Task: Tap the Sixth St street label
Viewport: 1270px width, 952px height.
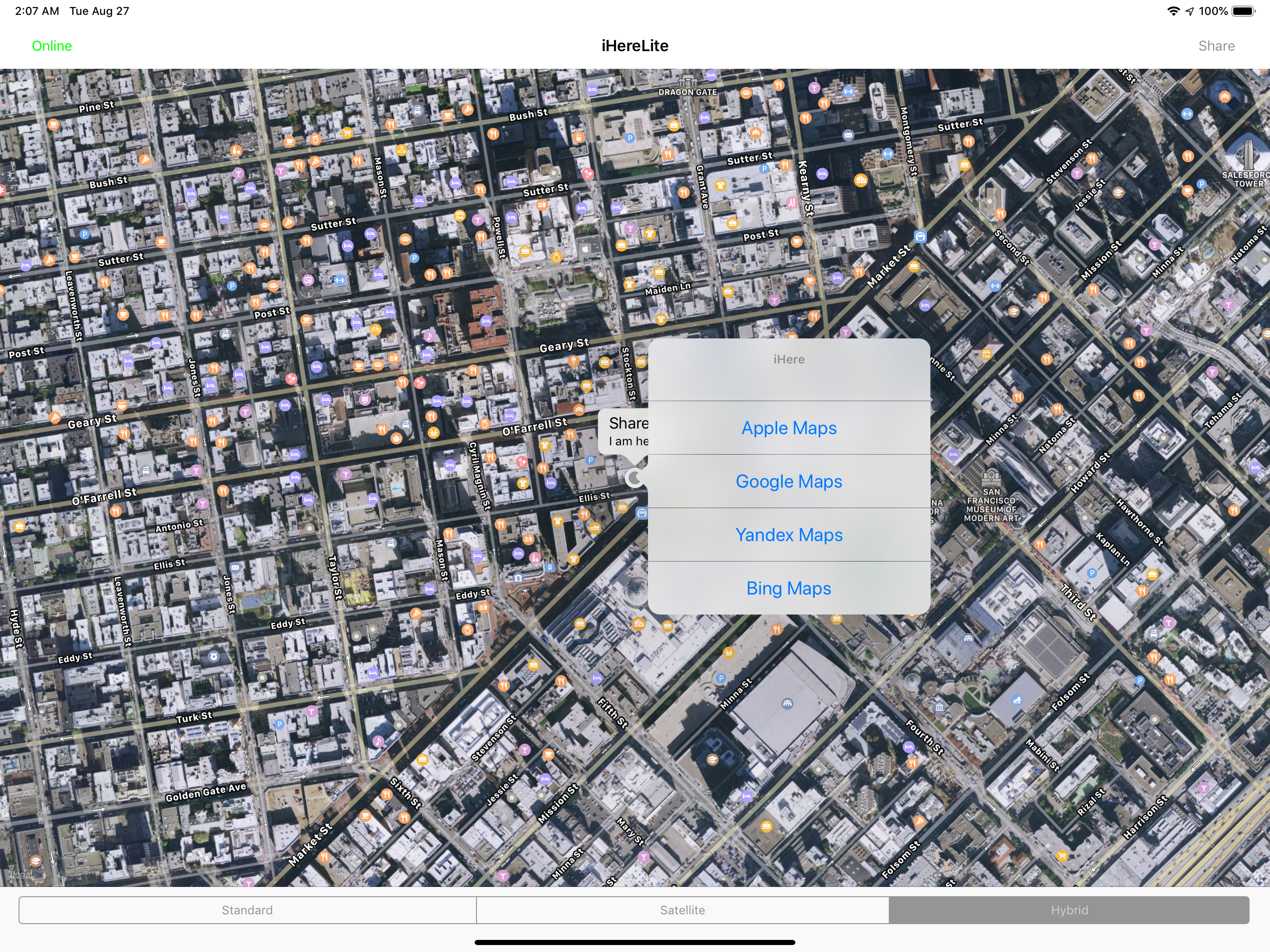Action: point(405,793)
